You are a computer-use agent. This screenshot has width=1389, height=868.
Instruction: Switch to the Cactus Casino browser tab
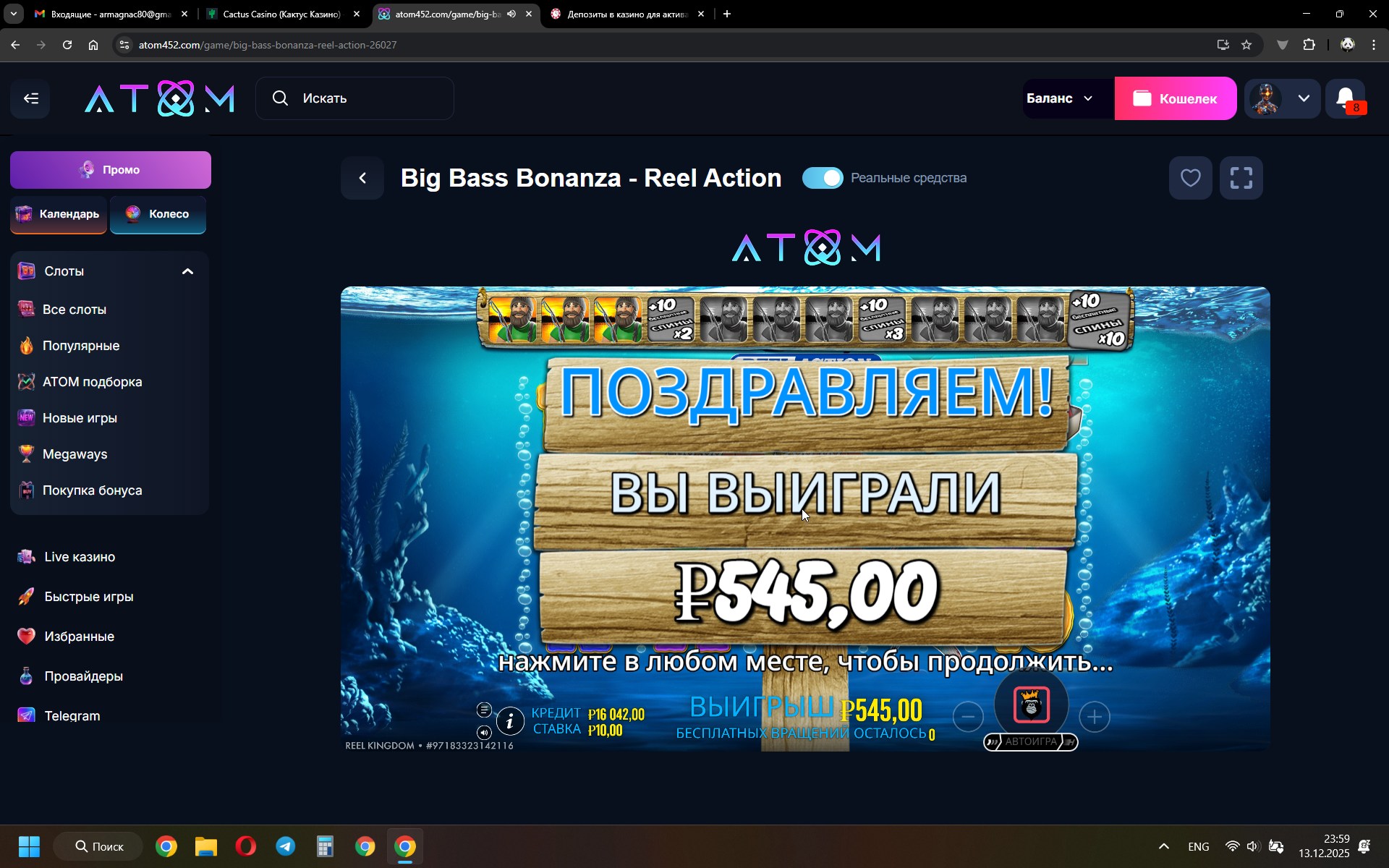coord(282,14)
